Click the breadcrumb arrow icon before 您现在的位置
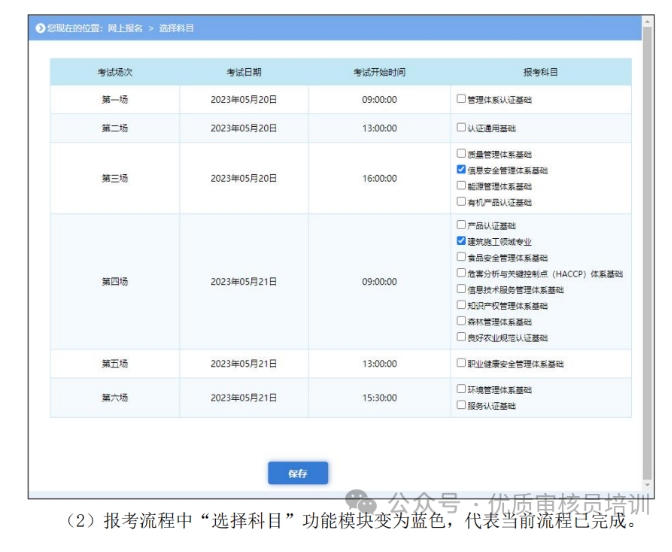 point(40,28)
